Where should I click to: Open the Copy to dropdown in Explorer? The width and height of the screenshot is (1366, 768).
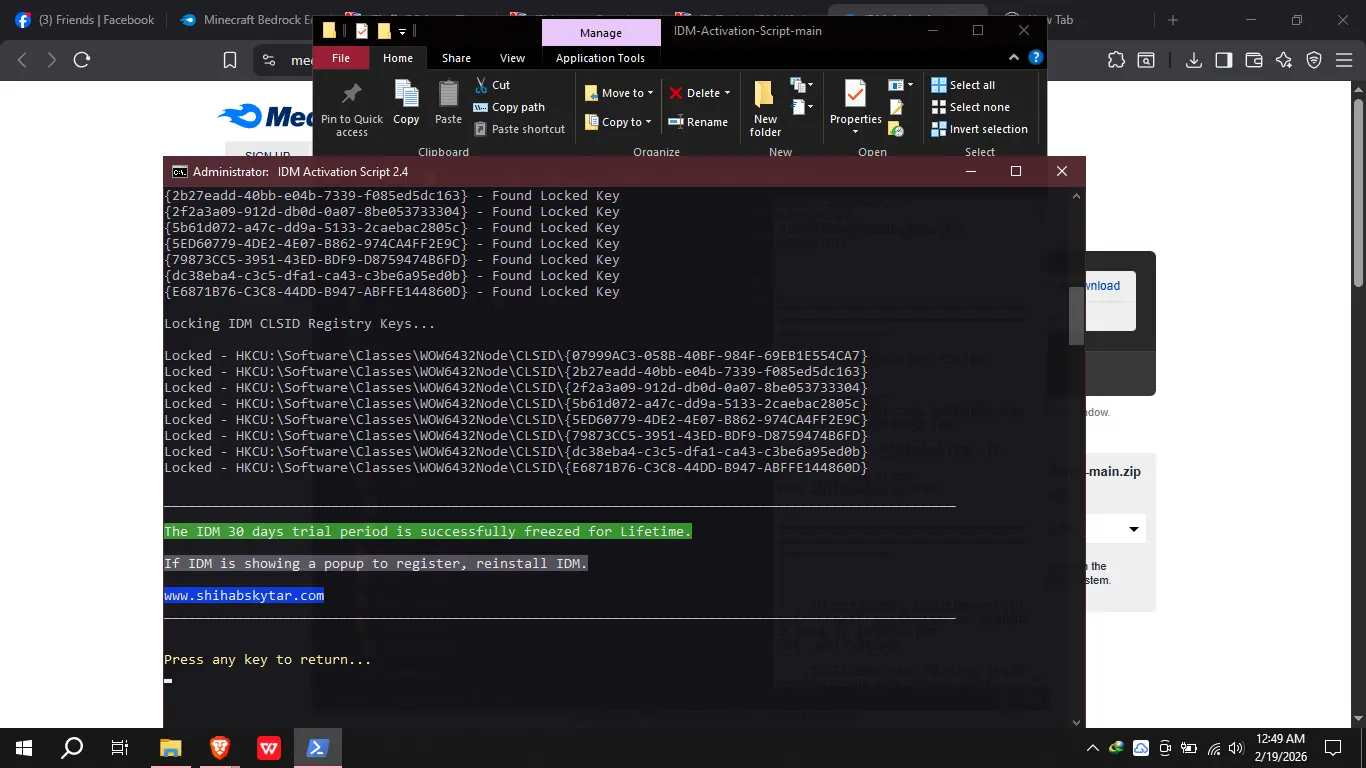pyautogui.click(x=618, y=122)
